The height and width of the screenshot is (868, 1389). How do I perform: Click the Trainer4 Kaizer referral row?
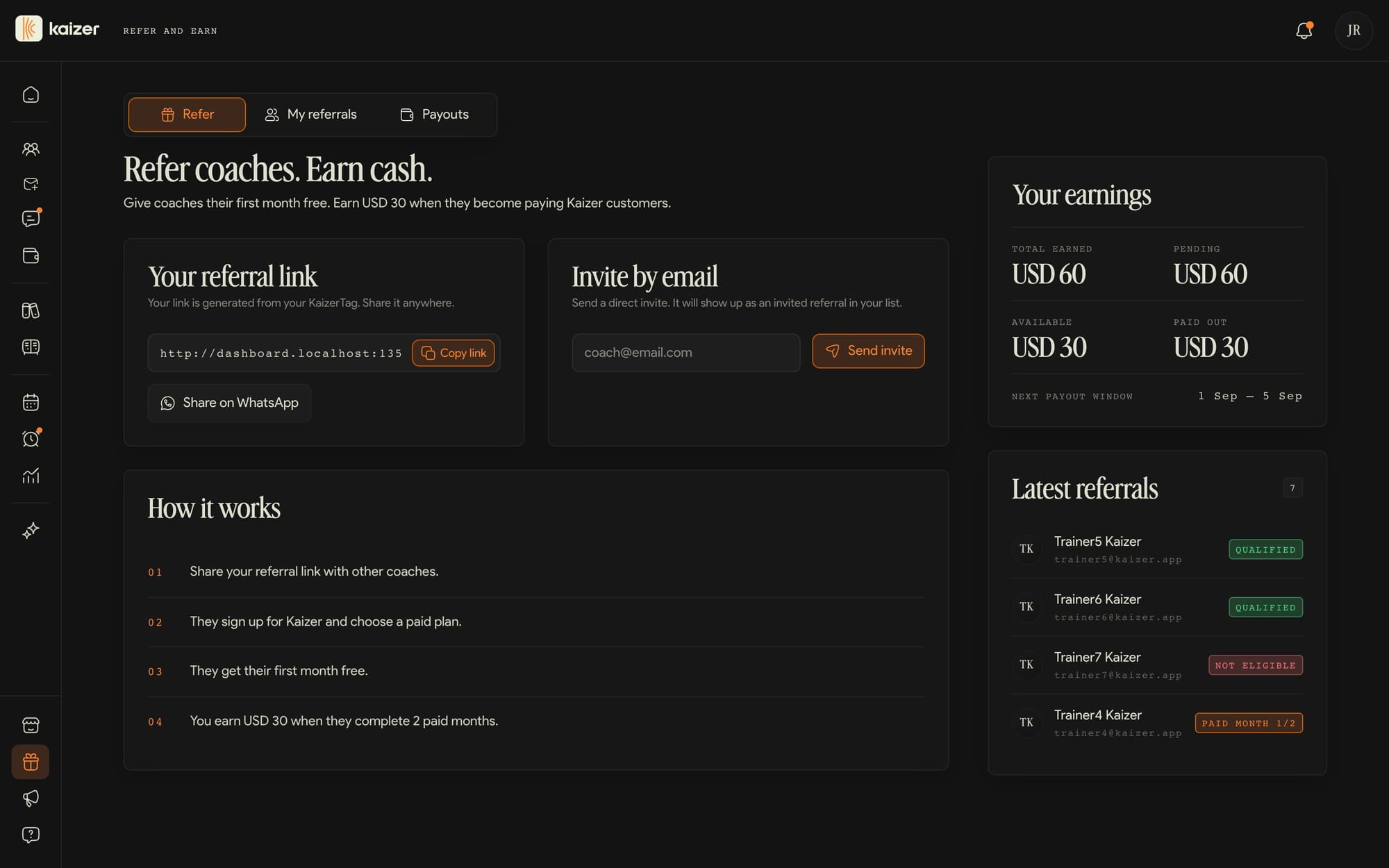point(1157,723)
